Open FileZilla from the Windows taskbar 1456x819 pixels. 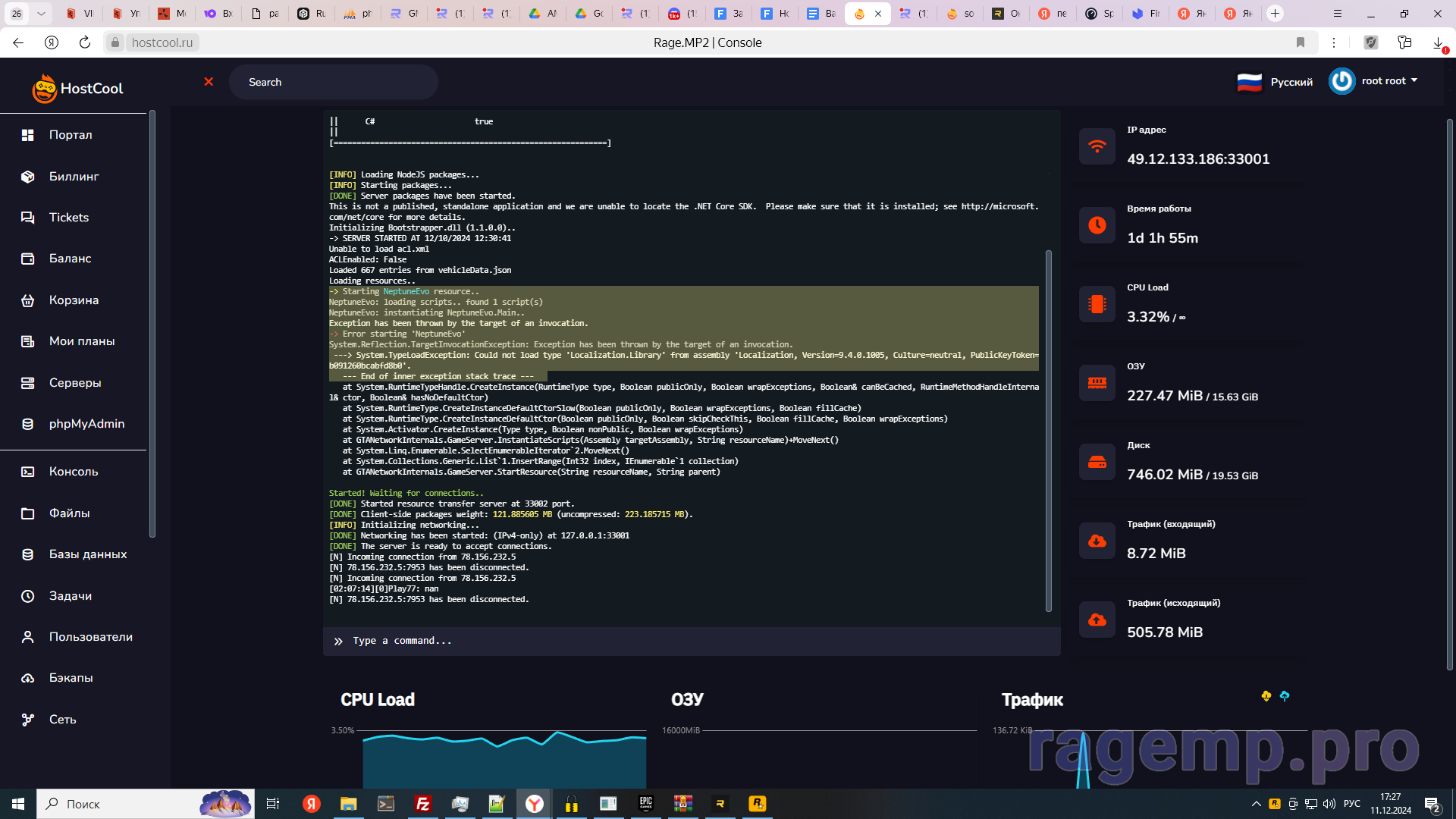pos(423,804)
